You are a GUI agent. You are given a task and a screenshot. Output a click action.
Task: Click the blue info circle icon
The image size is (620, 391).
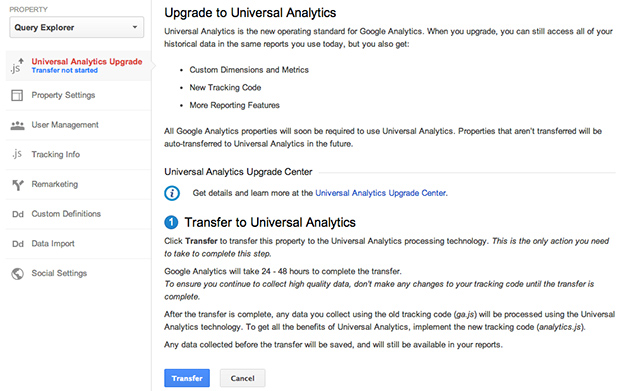tap(172, 193)
